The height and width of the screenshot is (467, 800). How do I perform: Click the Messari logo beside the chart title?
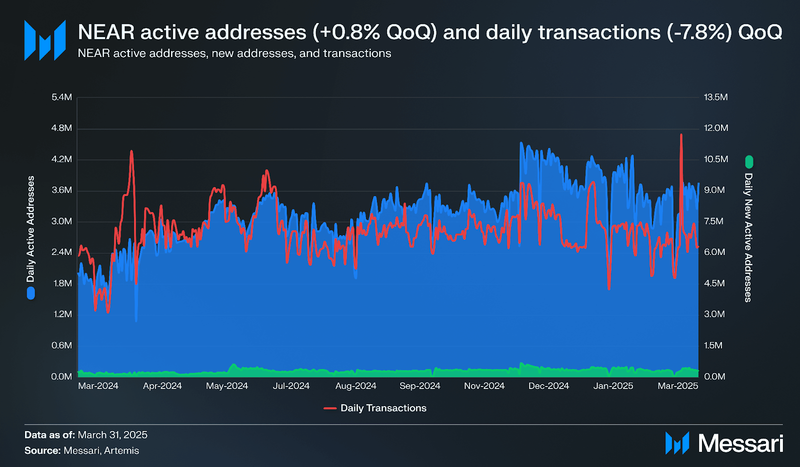tap(45, 40)
